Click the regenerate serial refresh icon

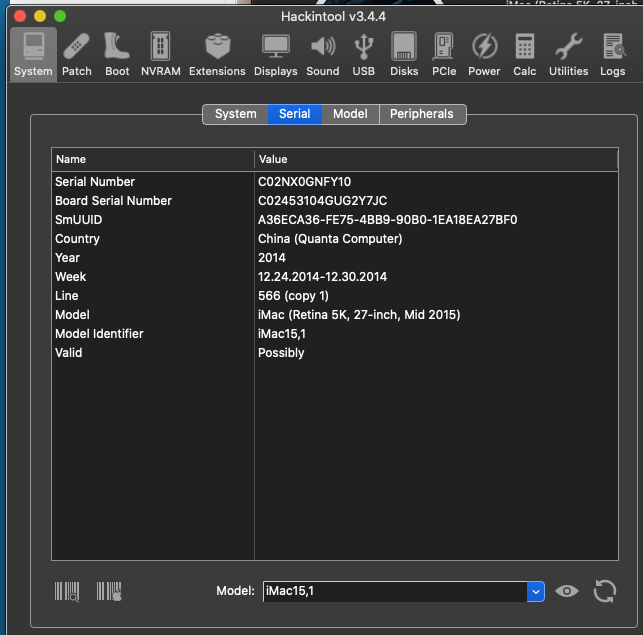pos(604,591)
